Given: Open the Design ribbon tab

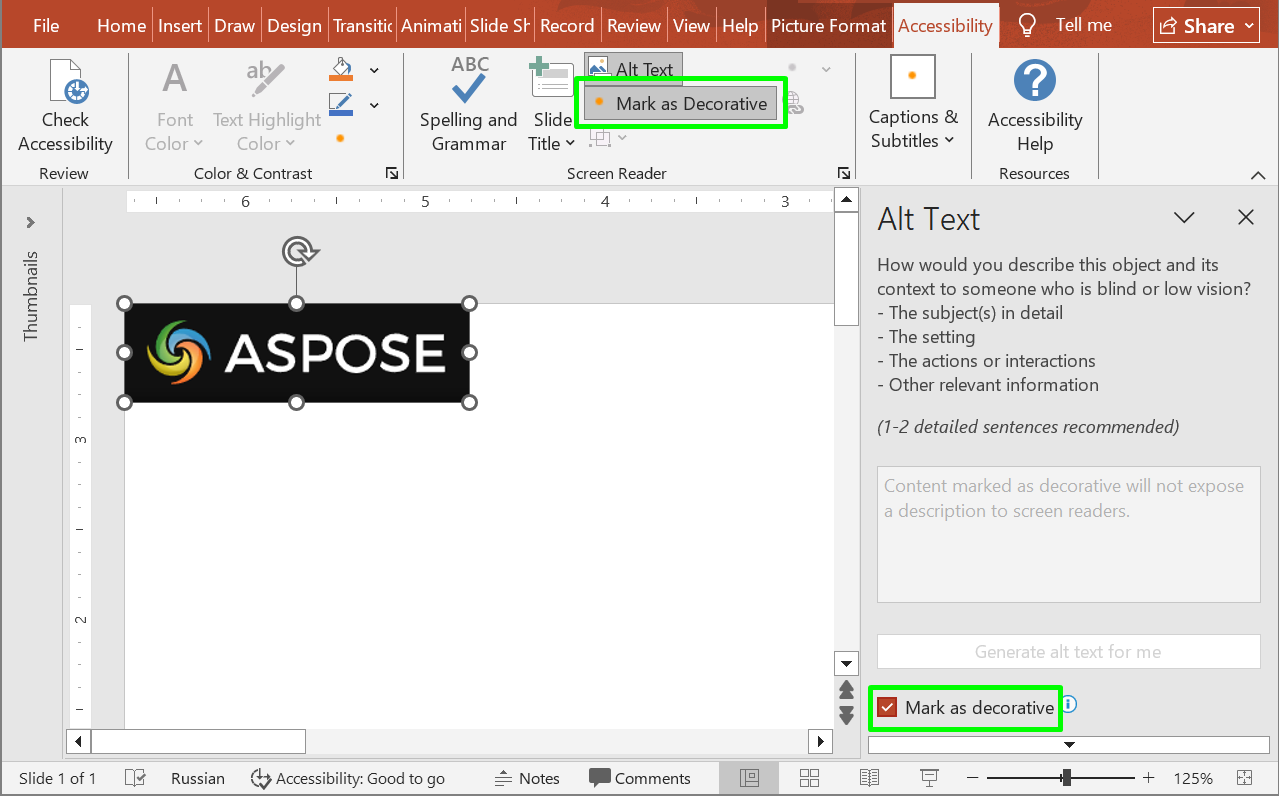Looking at the screenshot, I should [x=294, y=26].
